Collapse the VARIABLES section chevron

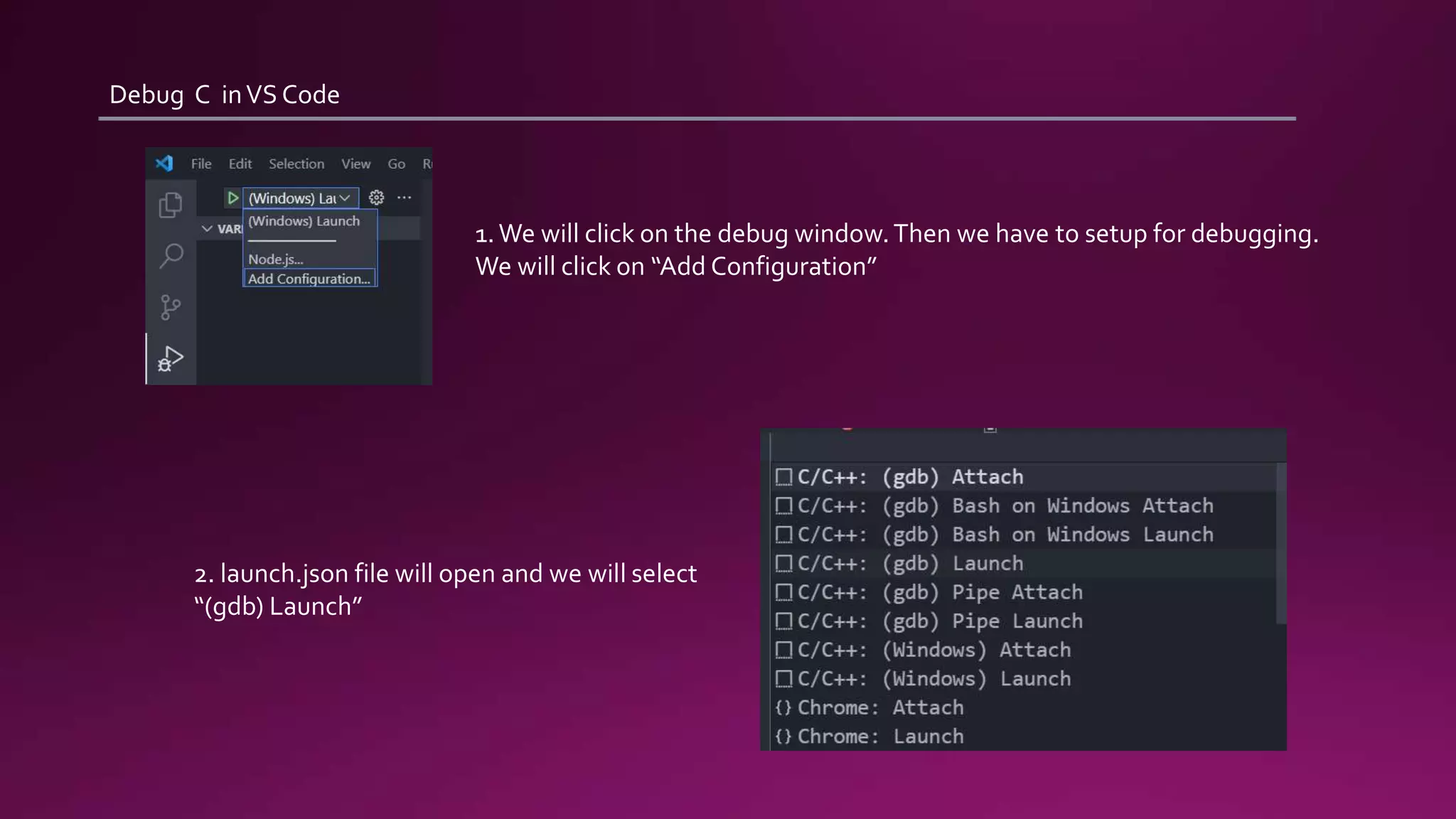coord(207,228)
